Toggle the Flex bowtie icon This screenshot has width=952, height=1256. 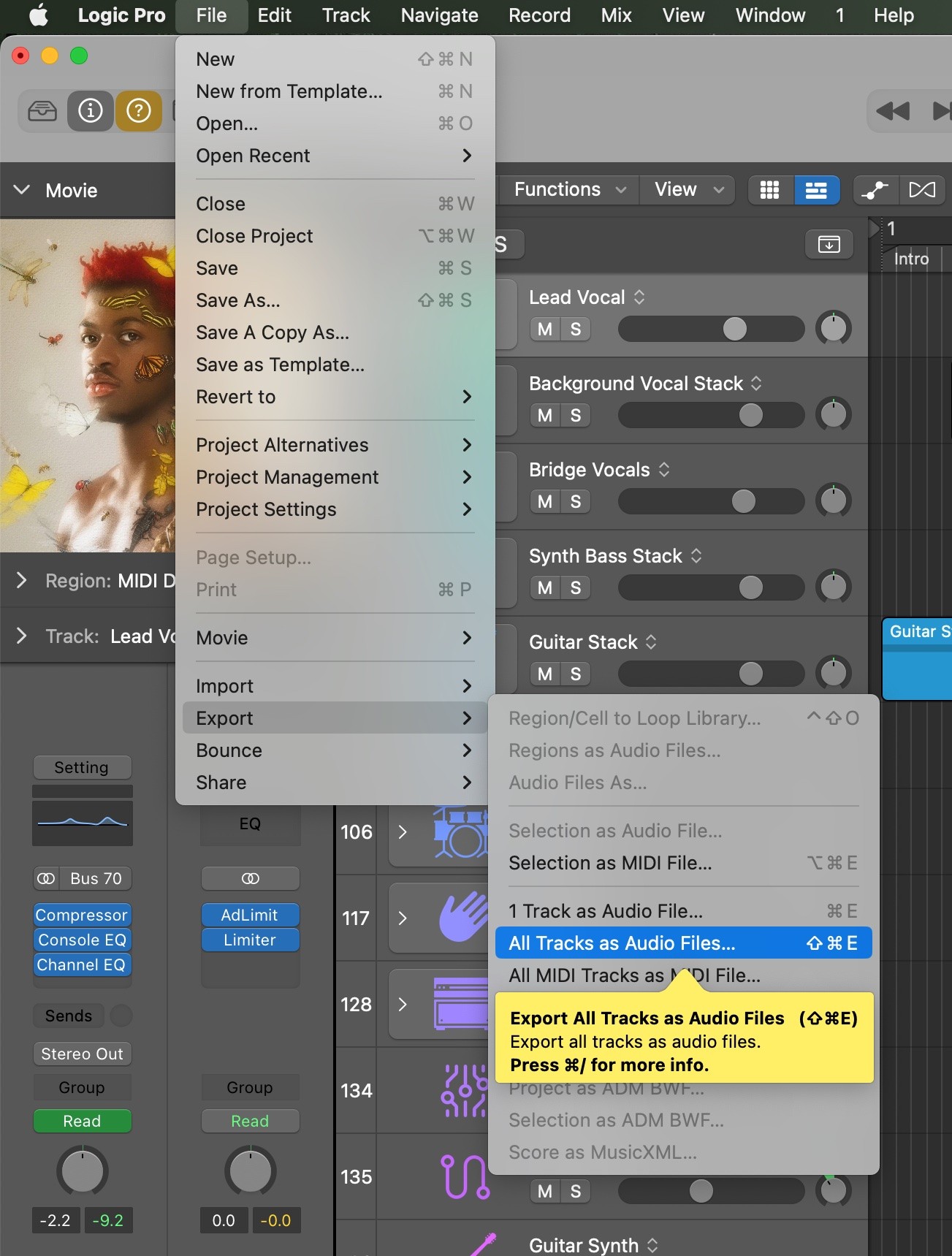pyautogui.click(x=922, y=190)
